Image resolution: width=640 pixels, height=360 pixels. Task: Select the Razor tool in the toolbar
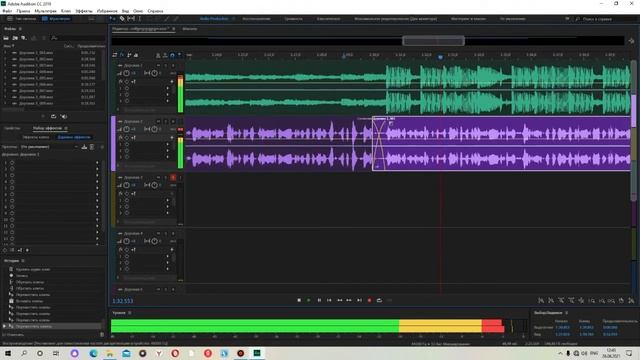122,19
